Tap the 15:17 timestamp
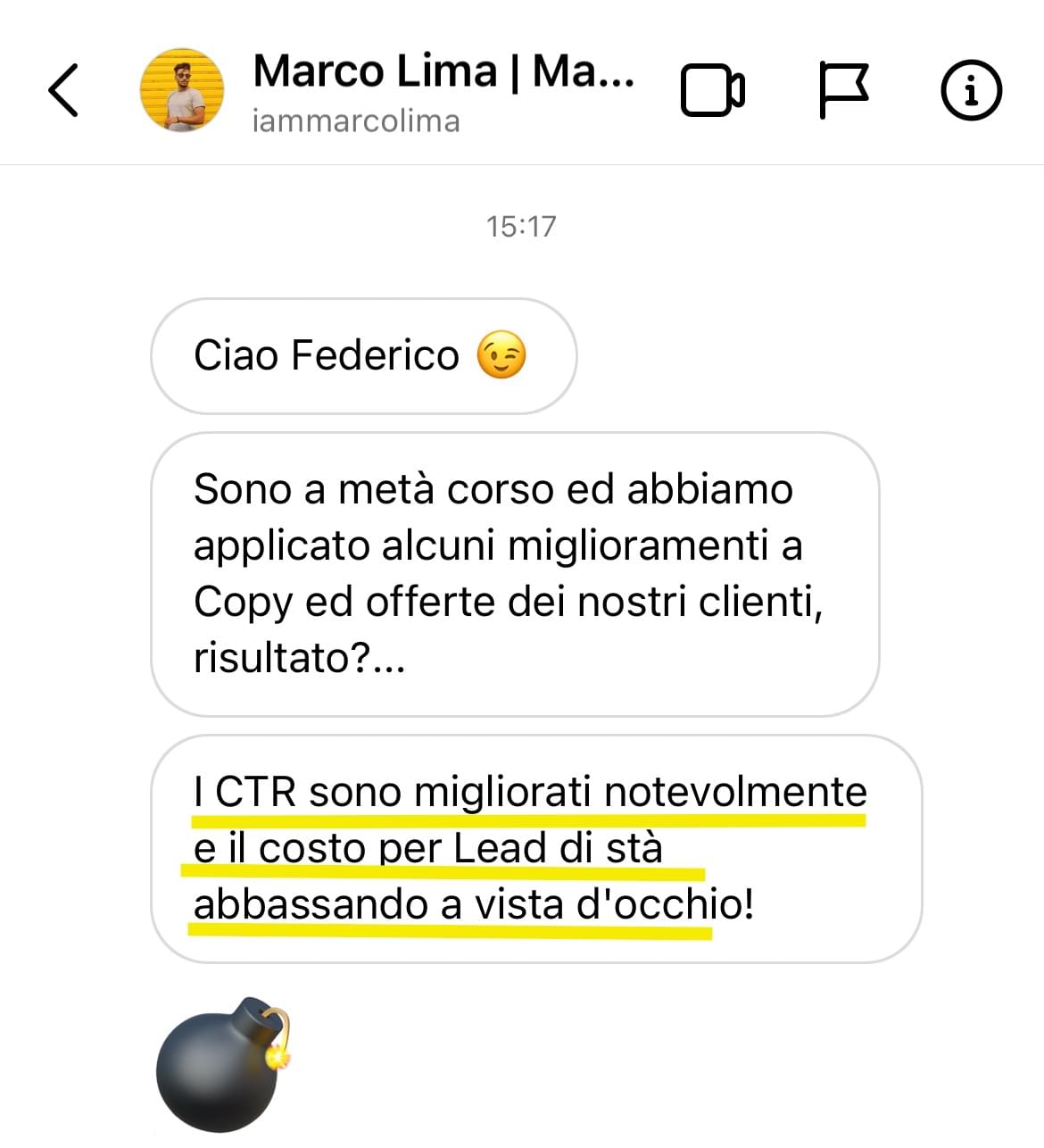The image size is (1044, 1148). [x=521, y=226]
